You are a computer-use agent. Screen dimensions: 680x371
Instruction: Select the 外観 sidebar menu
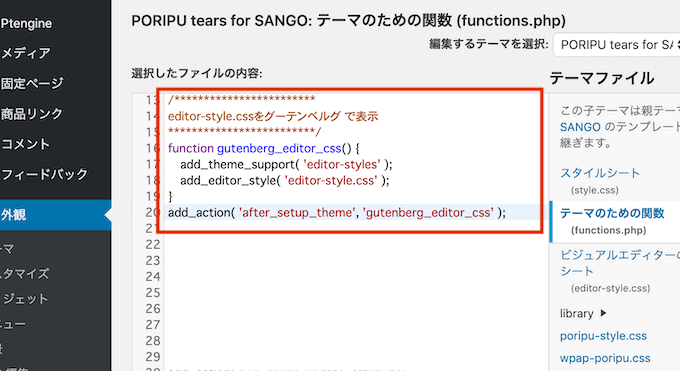coord(56,215)
